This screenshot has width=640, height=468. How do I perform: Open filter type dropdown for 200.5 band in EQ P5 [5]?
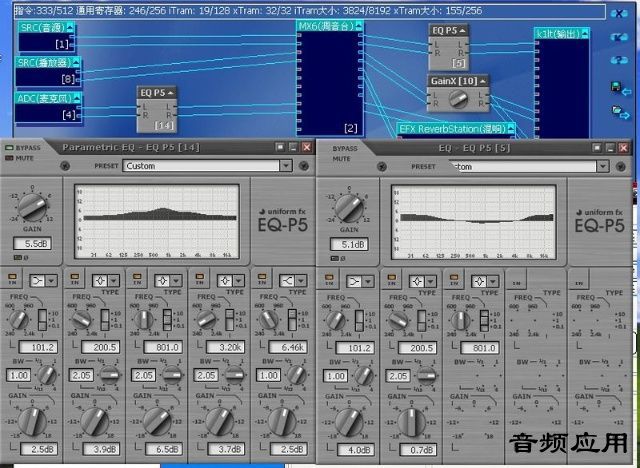click(430, 282)
